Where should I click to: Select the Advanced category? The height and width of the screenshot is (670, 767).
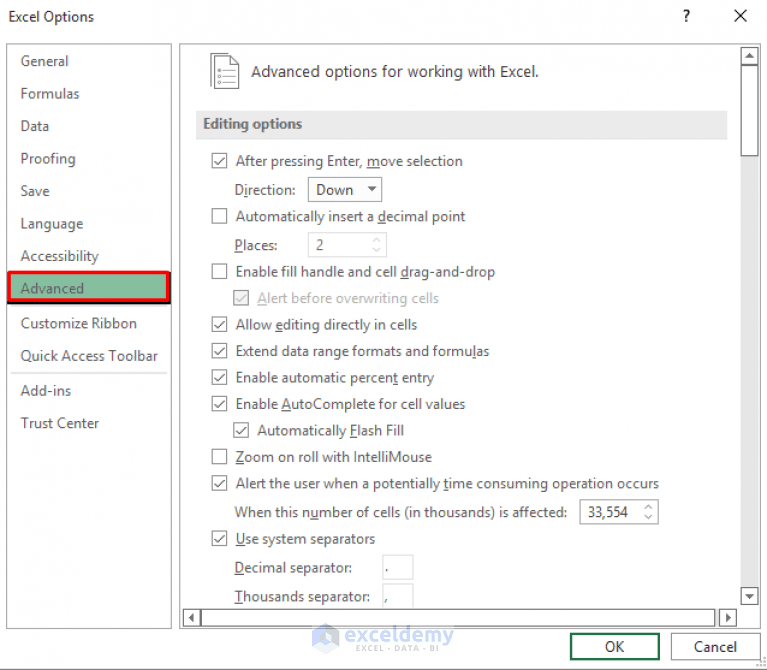tap(89, 288)
